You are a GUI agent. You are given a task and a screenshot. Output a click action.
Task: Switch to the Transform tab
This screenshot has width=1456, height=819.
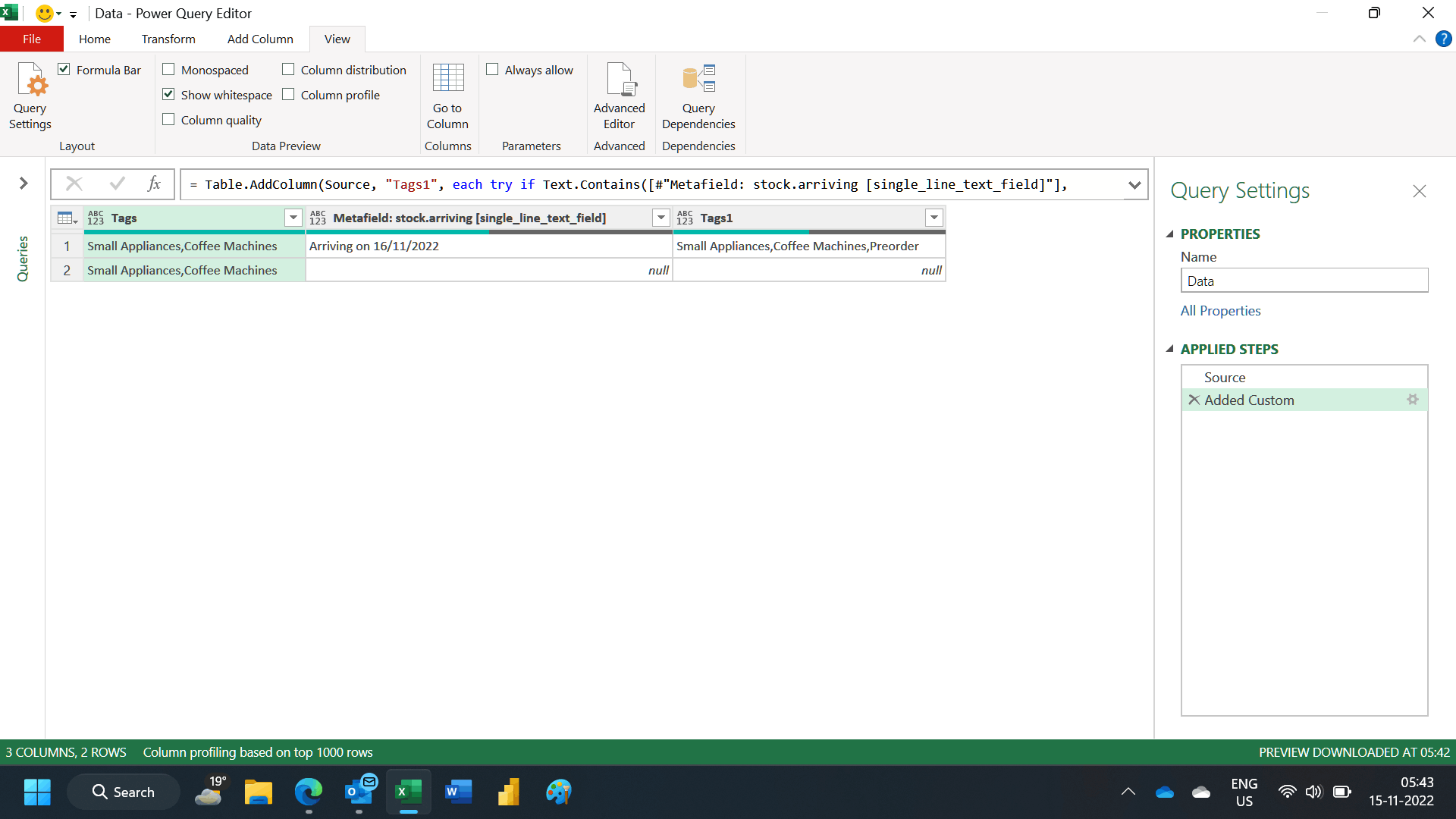(168, 39)
